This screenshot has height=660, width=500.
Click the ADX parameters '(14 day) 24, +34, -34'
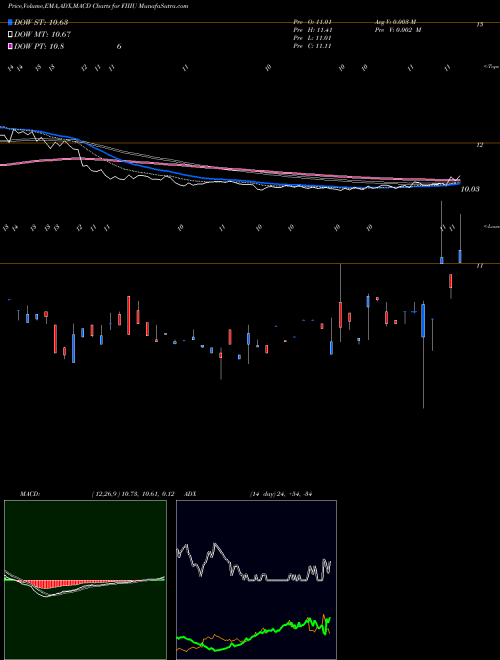point(280,494)
